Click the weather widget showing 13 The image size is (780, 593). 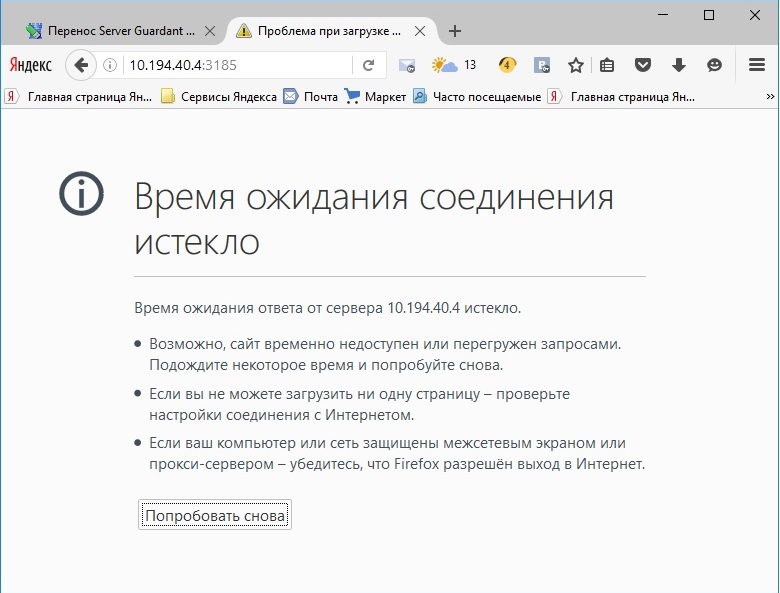pyautogui.click(x=453, y=66)
